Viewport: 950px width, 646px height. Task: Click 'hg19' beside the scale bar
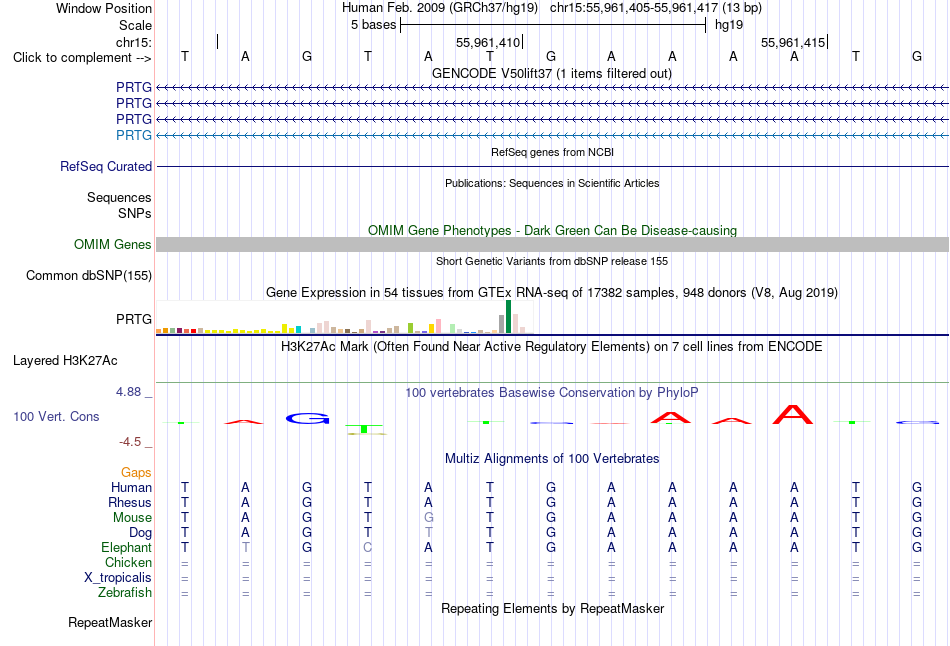coord(729,25)
